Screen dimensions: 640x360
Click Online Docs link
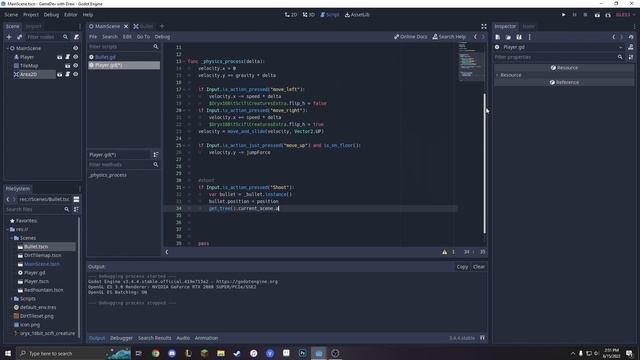click(x=411, y=37)
